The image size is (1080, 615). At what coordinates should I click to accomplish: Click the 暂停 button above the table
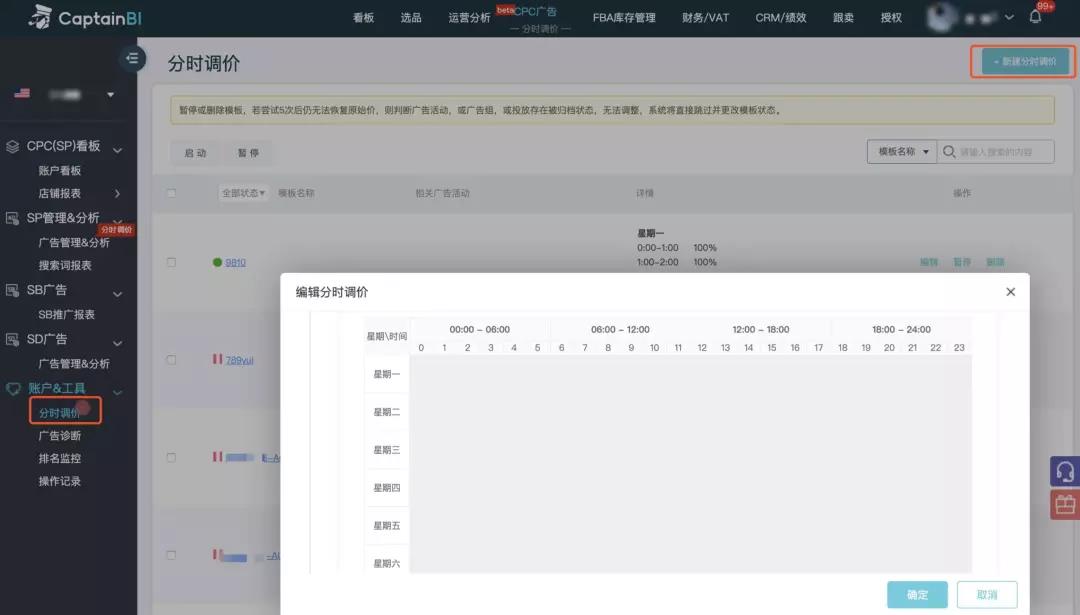point(248,153)
